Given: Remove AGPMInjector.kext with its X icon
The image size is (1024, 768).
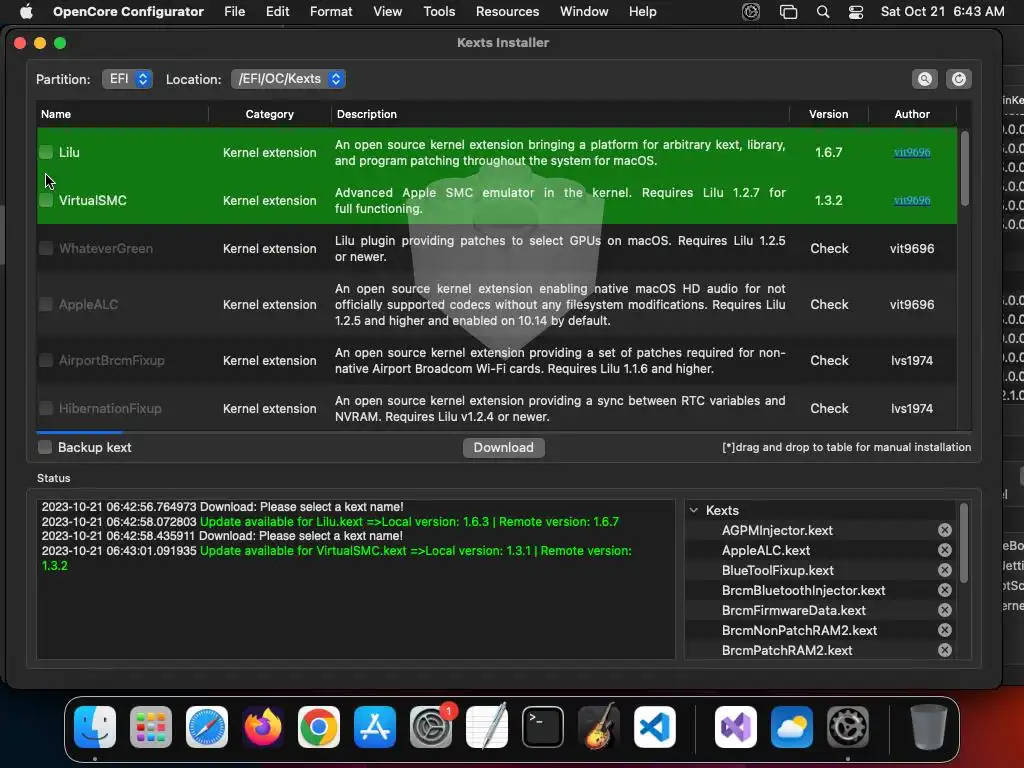Looking at the screenshot, I should pos(944,530).
